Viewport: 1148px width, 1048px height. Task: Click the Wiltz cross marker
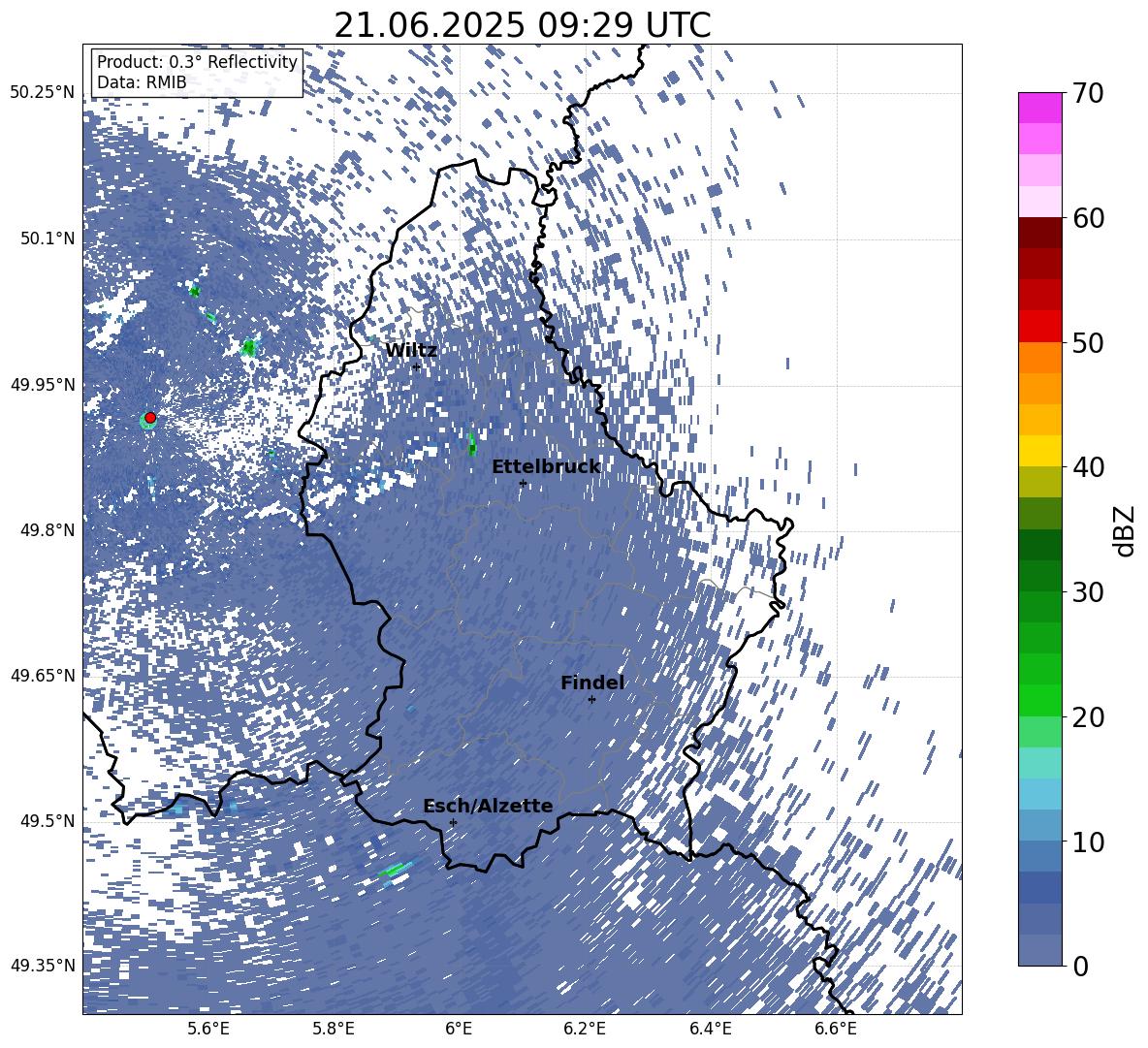[x=416, y=366]
